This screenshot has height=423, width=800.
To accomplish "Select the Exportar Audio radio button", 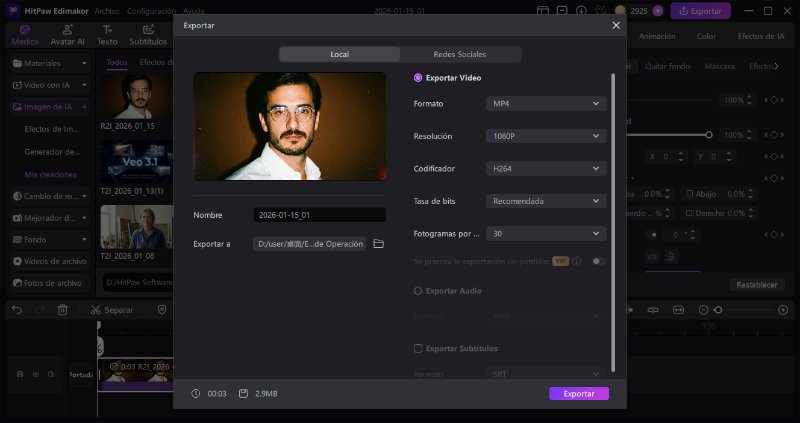I will tap(418, 291).
